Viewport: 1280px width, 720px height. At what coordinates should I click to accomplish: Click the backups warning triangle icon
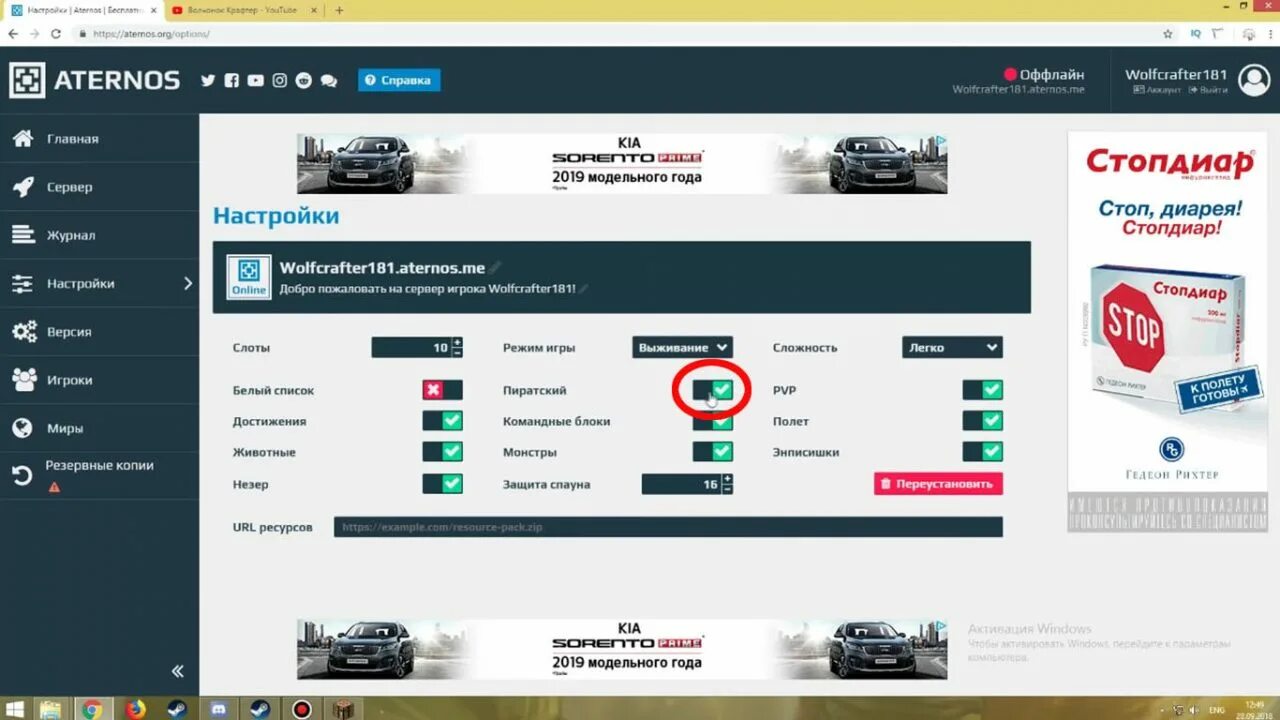point(54,487)
